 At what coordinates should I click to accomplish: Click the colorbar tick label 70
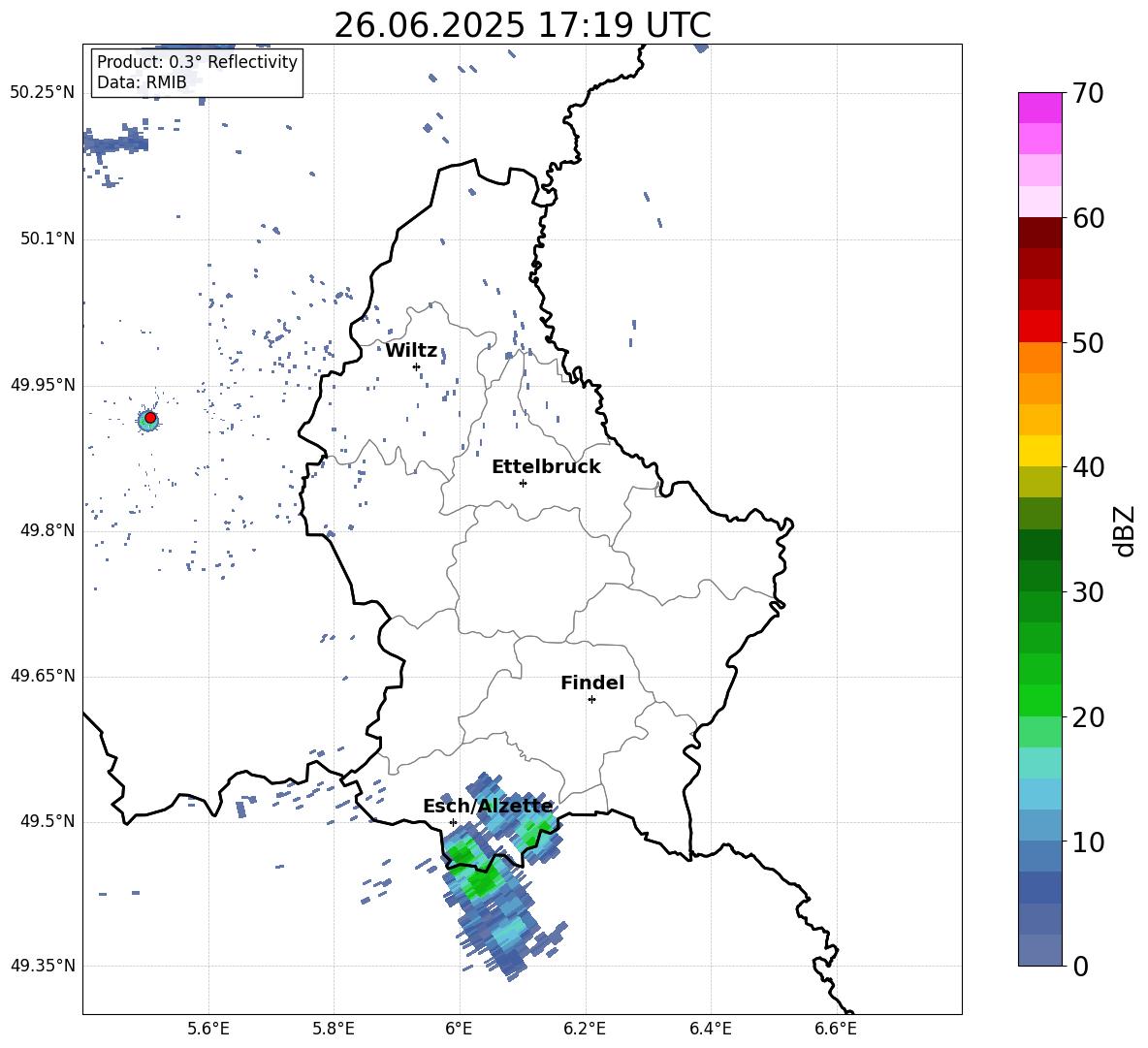tap(1089, 94)
